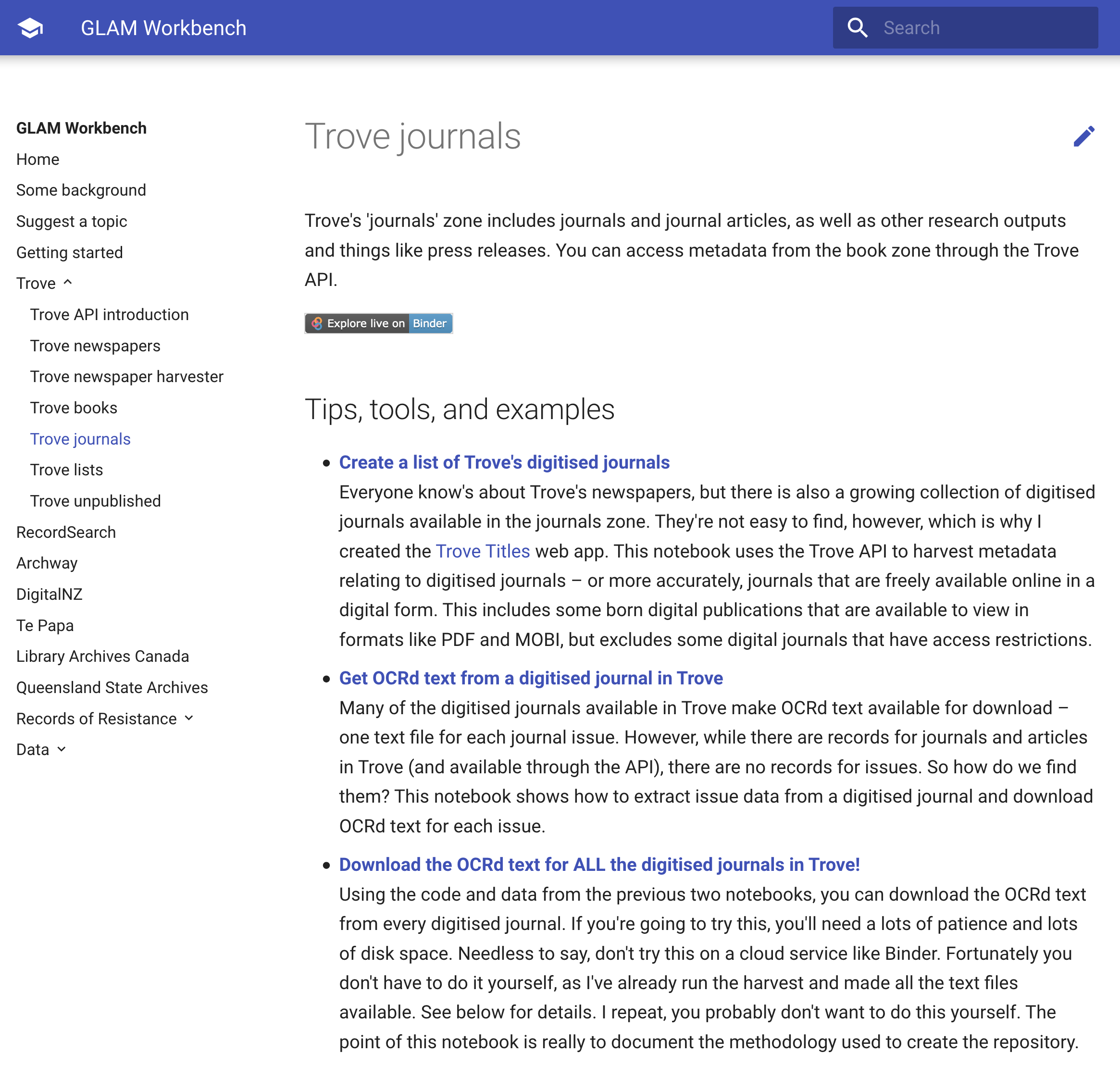1120x1066 pixels.
Task: Open Trove API introduction
Action: click(x=109, y=314)
